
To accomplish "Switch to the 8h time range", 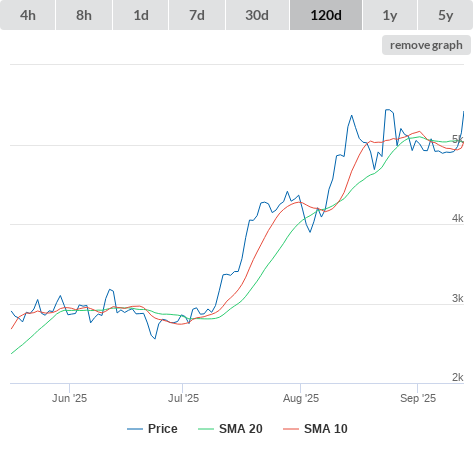I will pos(84,15).
